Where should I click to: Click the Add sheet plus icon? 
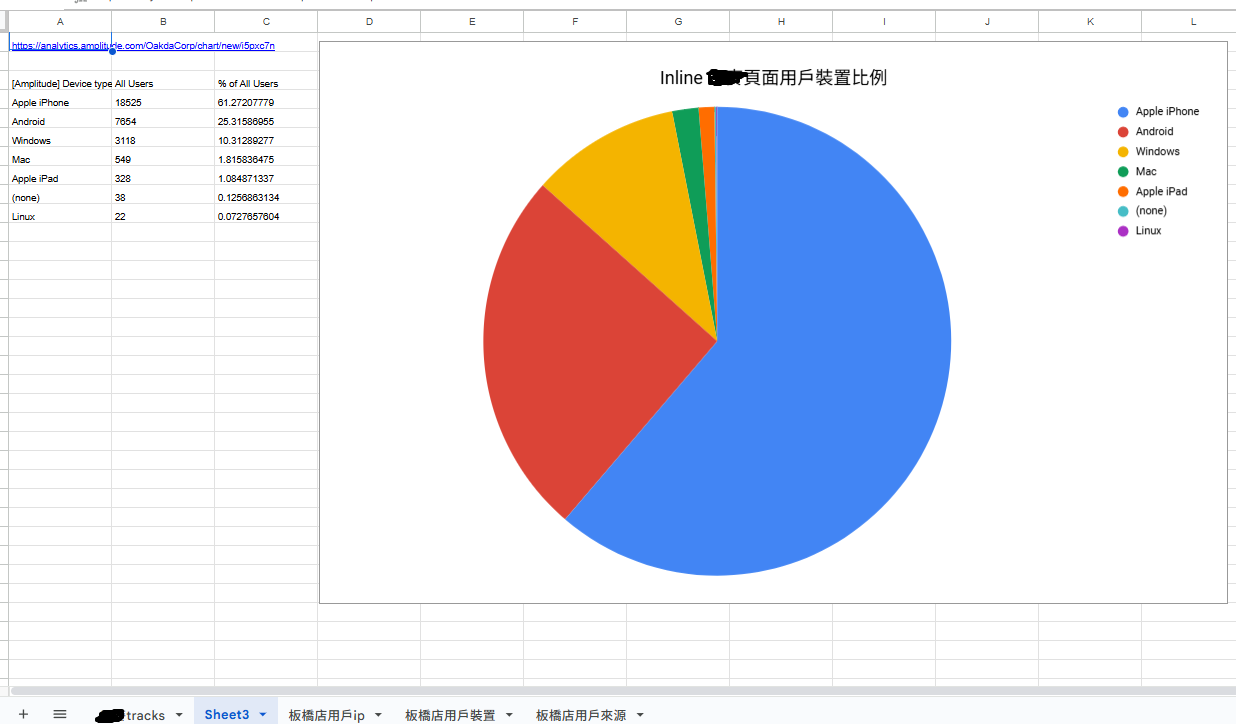click(22, 714)
